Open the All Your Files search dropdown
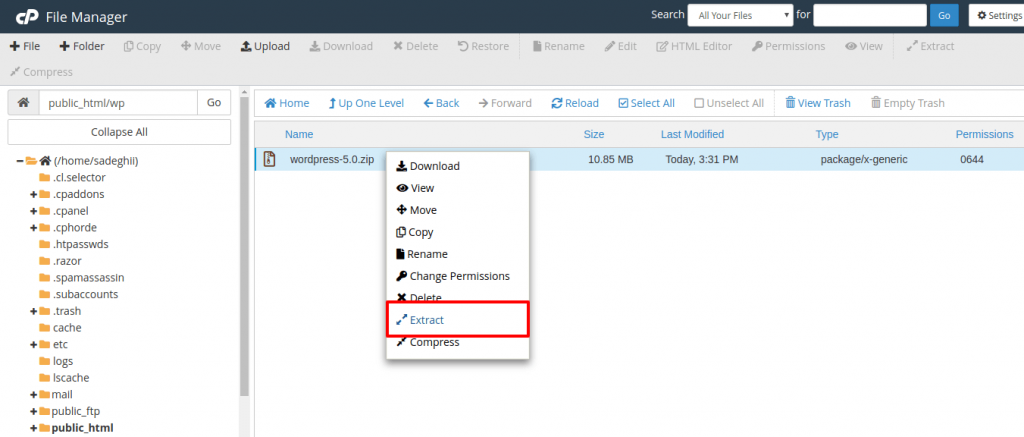Screen dimensions: 1024x437 [740, 15]
